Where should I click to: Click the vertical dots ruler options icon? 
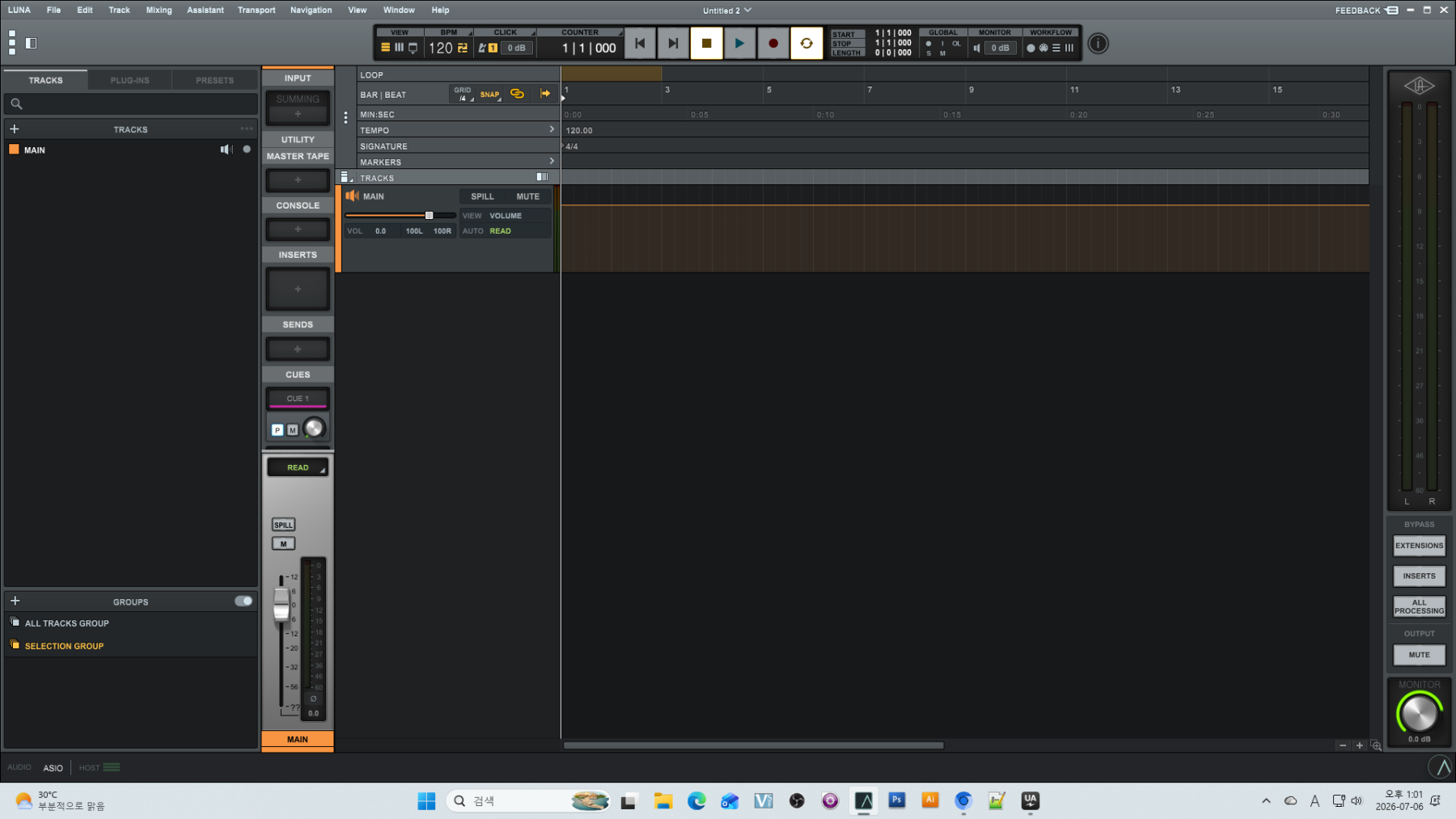coord(345,118)
